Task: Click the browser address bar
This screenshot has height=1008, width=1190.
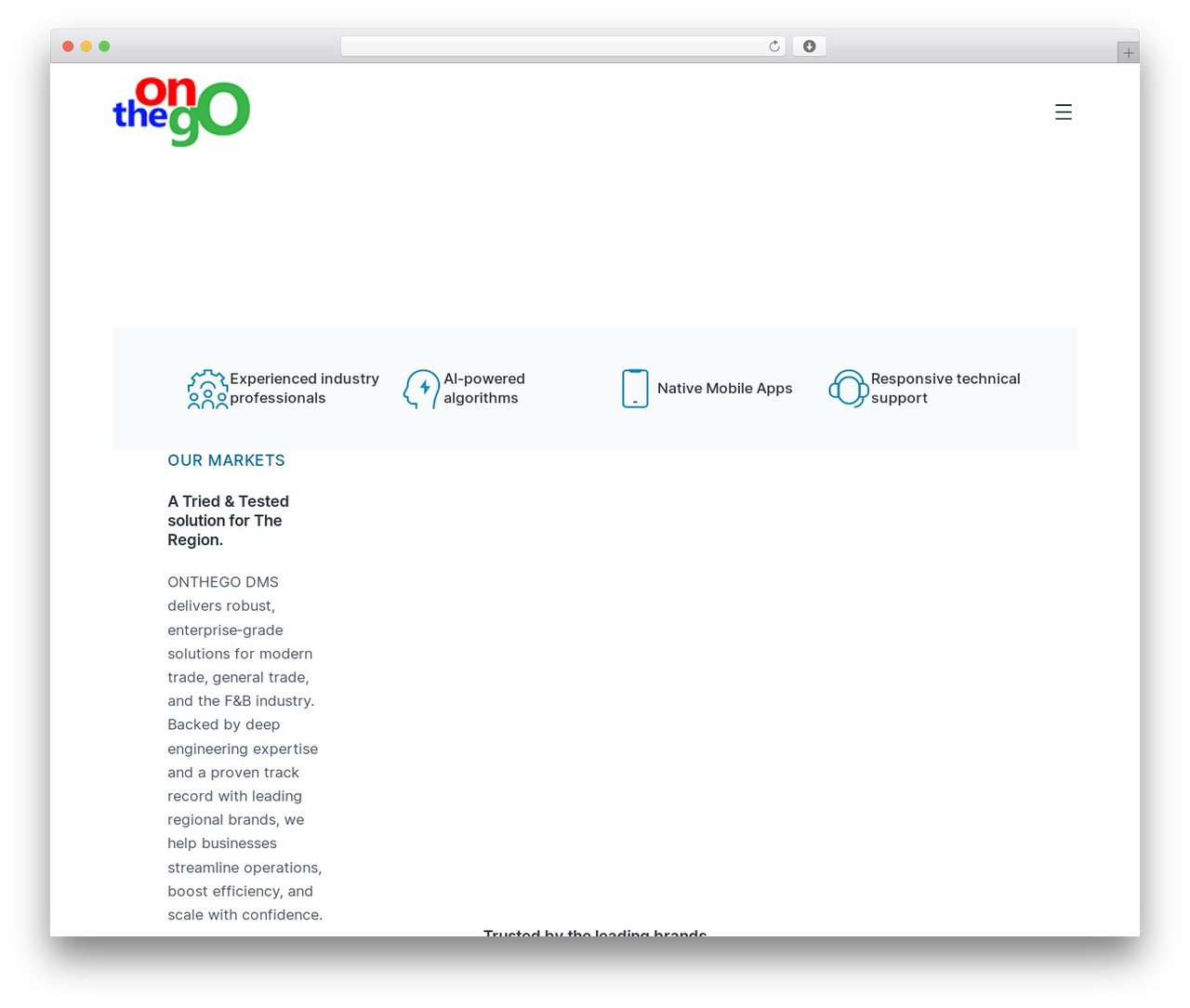Action: tap(562, 46)
